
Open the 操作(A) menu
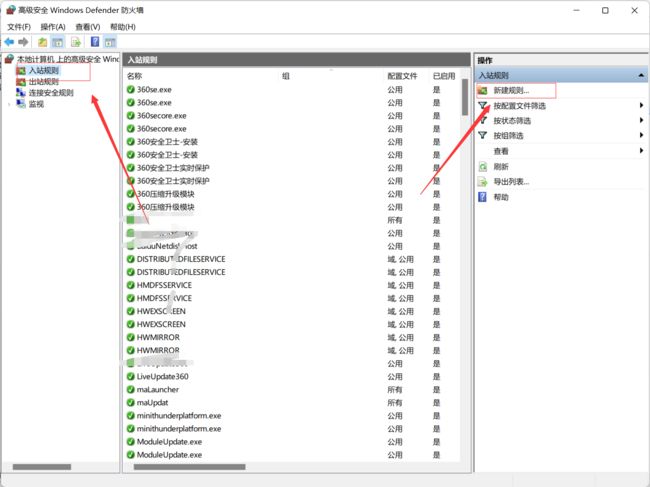(53, 27)
